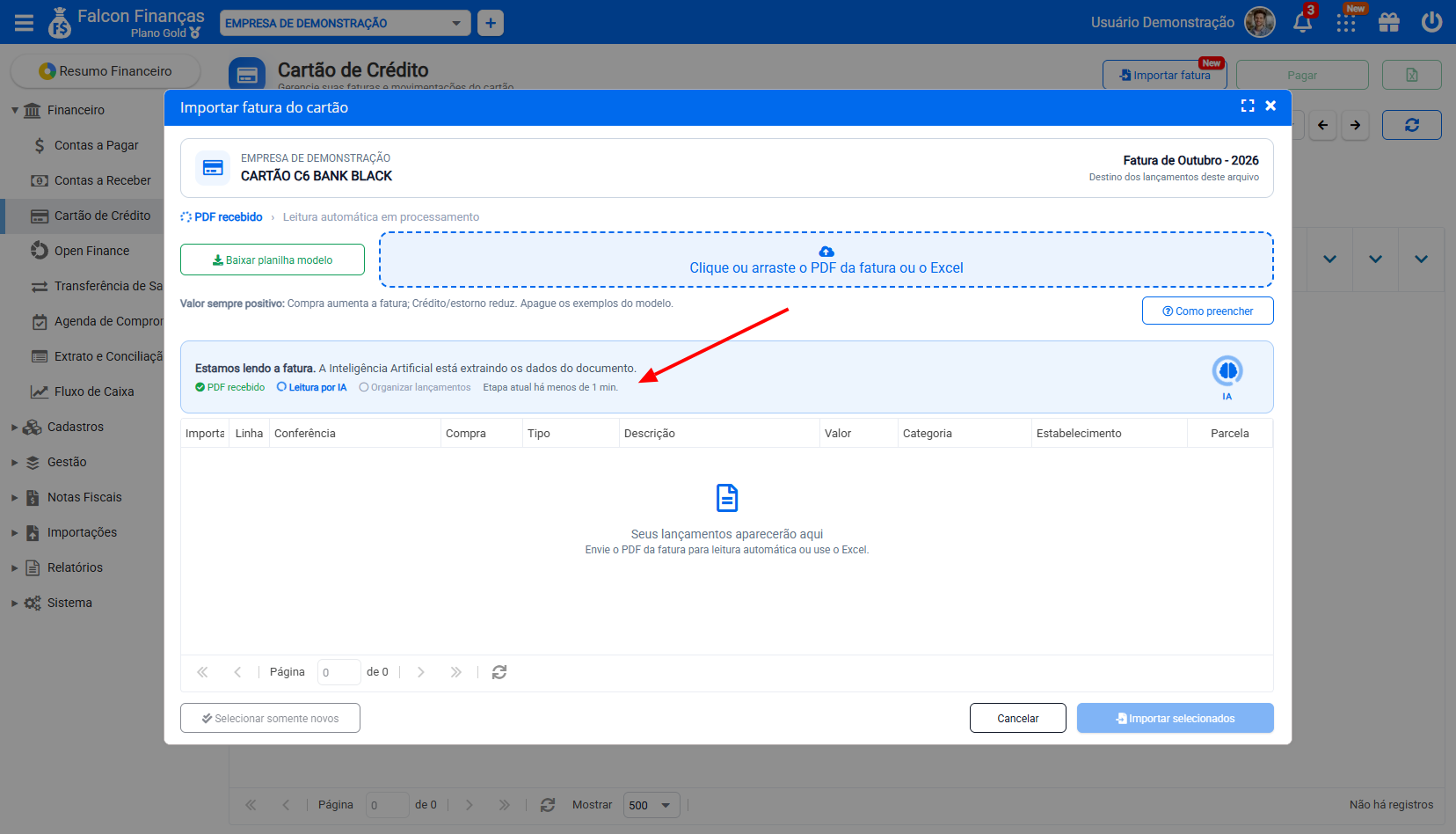This screenshot has width=1456, height=834.
Task: Expand the import dialog to fullscreen
Action: coord(1248,106)
